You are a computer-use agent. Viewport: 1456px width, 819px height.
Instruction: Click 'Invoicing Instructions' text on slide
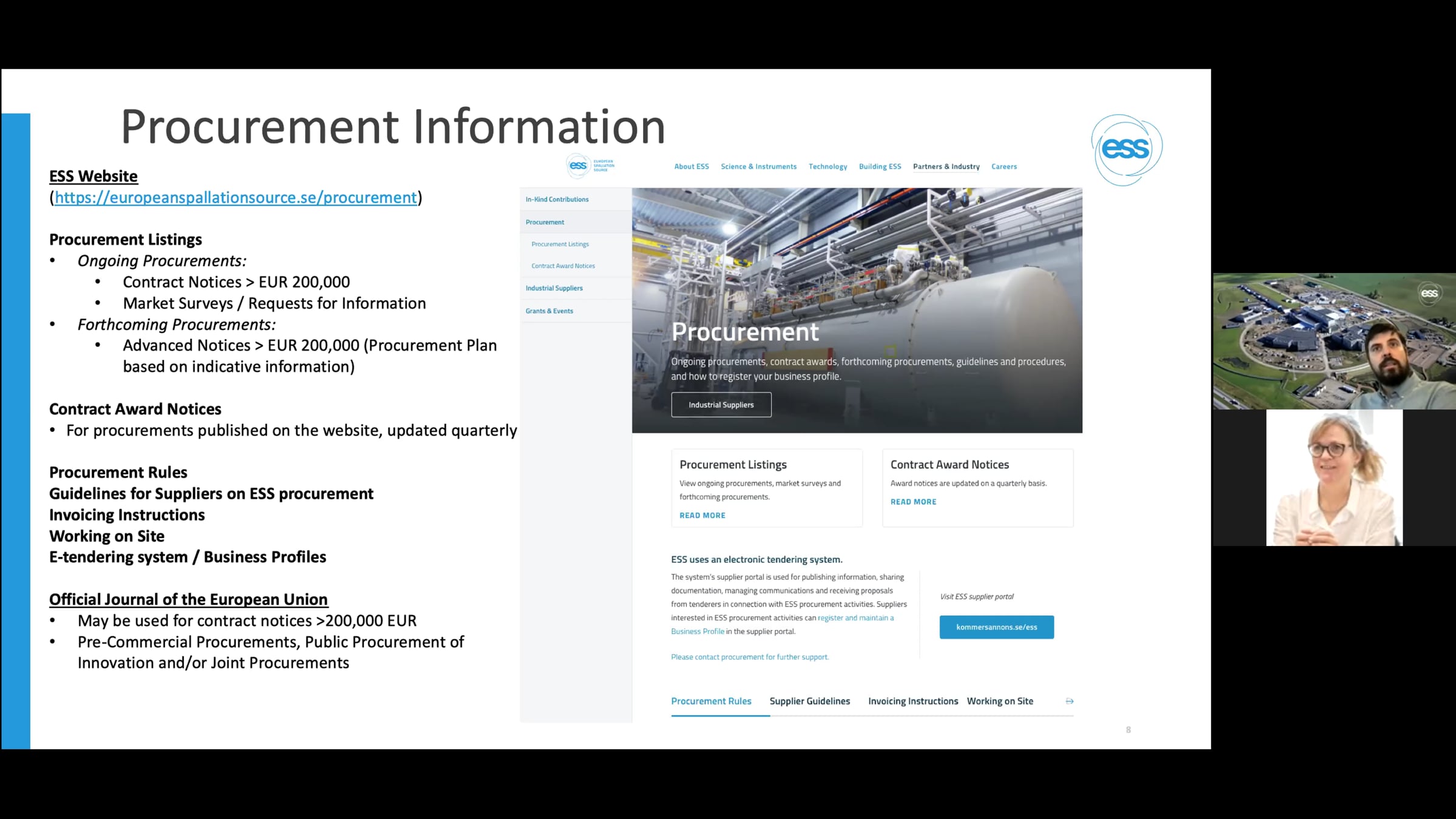(127, 515)
